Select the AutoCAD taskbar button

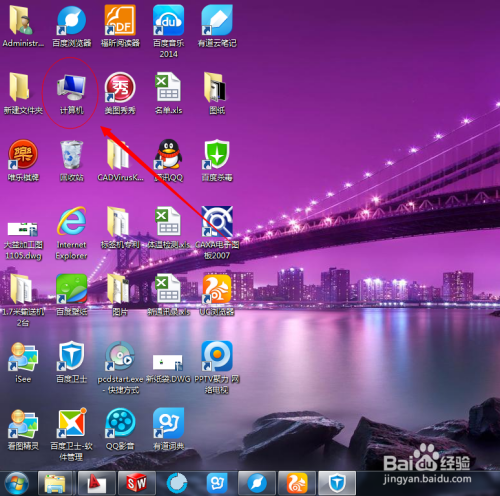click(97, 483)
